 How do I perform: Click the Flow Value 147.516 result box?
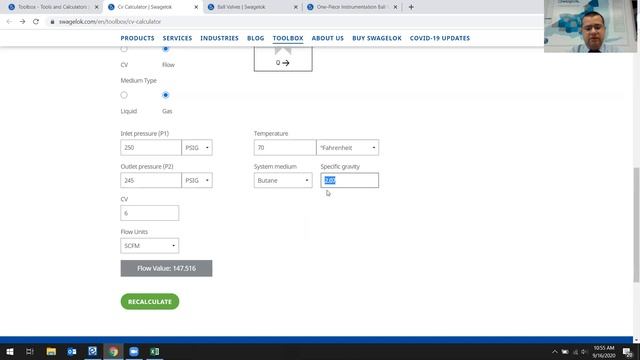click(x=166, y=268)
